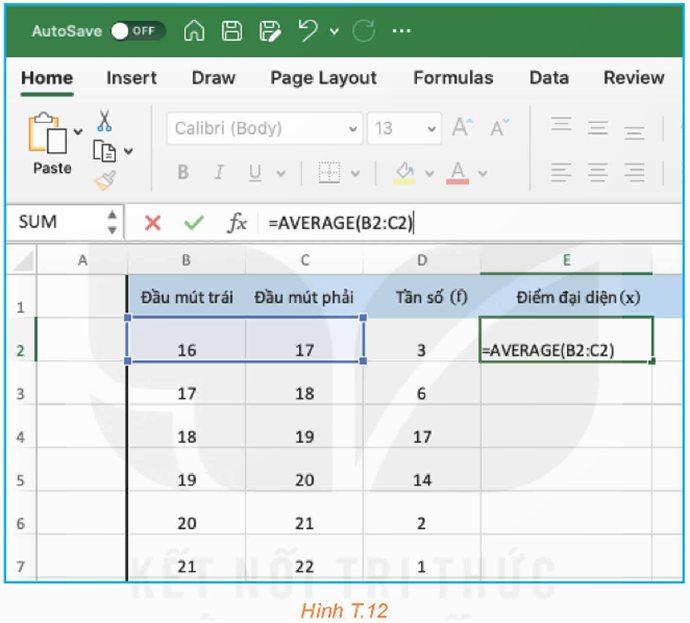Toggle Bold formatting

183,172
